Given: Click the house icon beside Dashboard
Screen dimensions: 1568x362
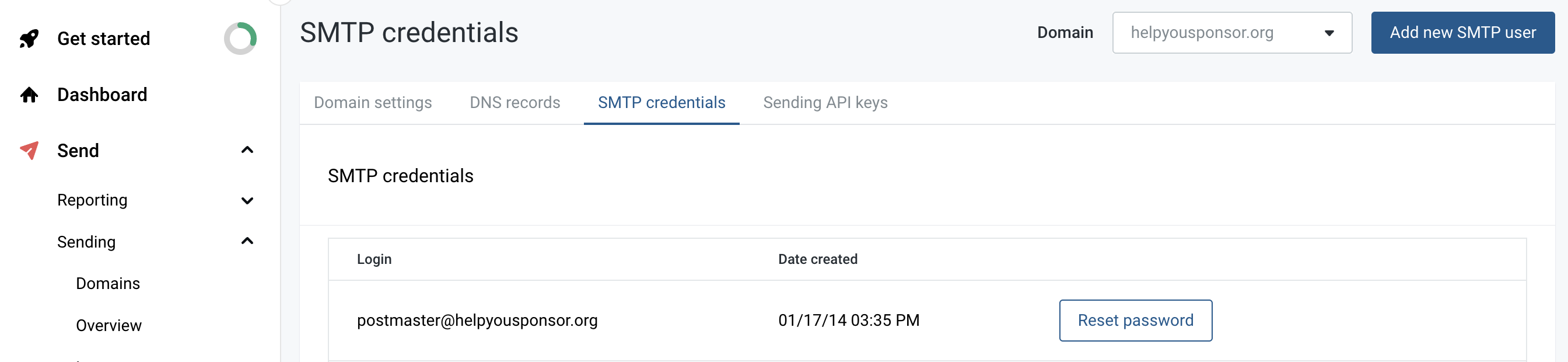Looking at the screenshot, I should pos(29,95).
